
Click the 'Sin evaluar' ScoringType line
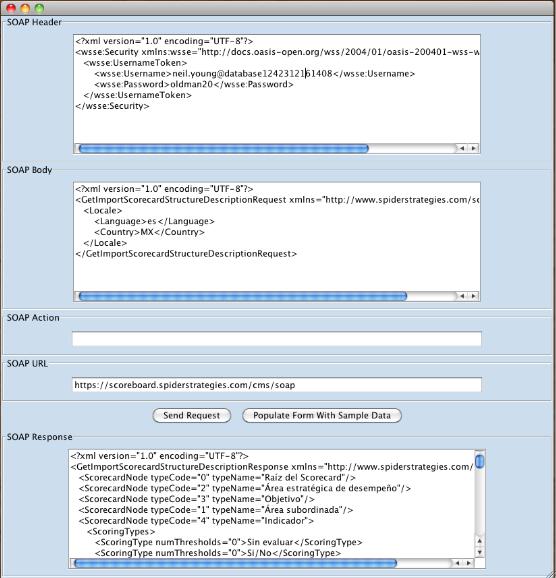click(229, 542)
